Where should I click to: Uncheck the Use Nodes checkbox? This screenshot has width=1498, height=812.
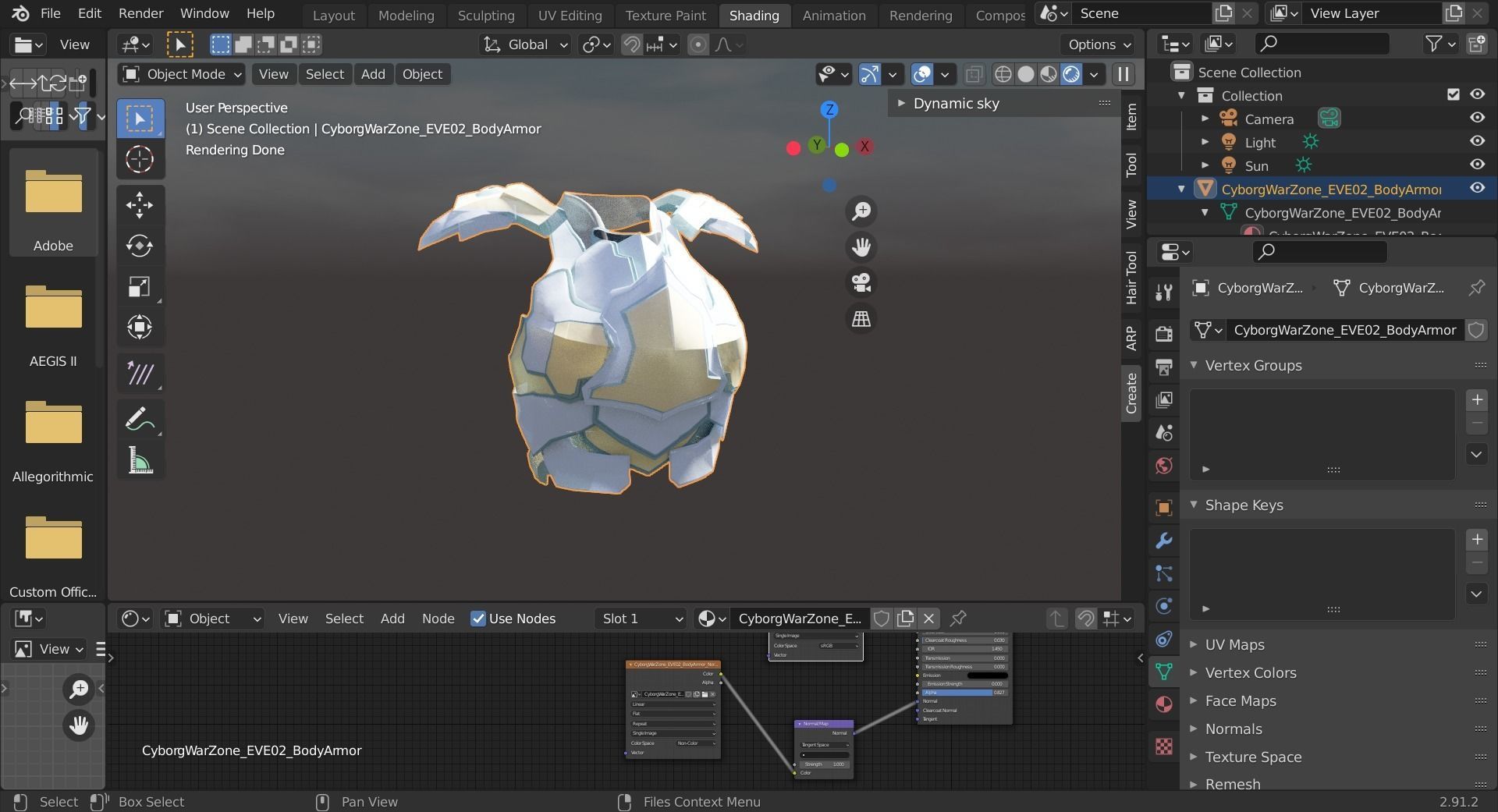click(478, 619)
